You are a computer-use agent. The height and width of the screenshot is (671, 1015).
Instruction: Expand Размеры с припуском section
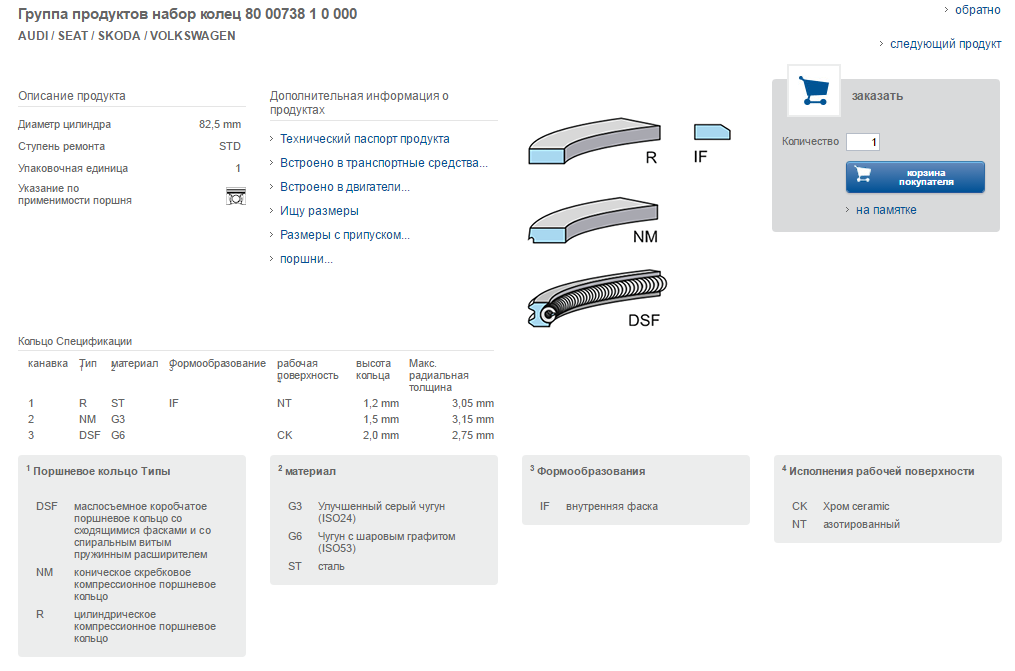pyautogui.click(x=344, y=235)
